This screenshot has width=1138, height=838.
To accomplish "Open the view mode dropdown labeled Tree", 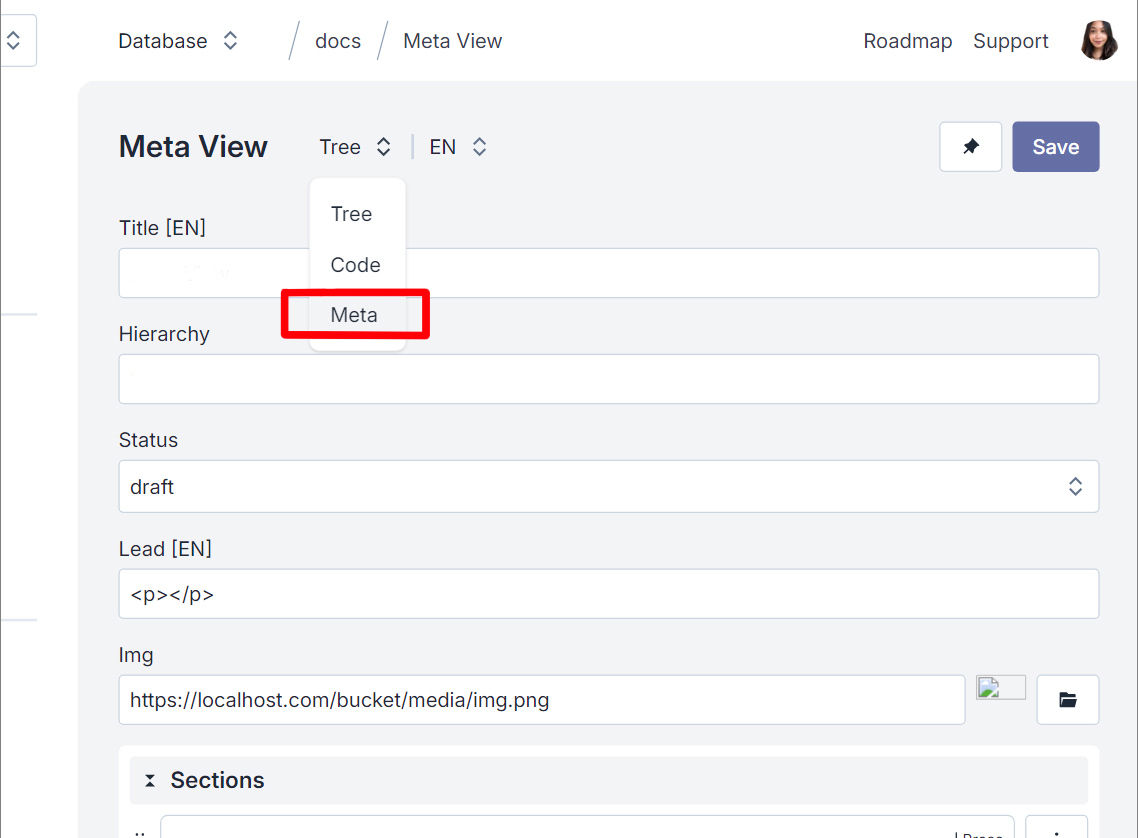I will 355,146.
